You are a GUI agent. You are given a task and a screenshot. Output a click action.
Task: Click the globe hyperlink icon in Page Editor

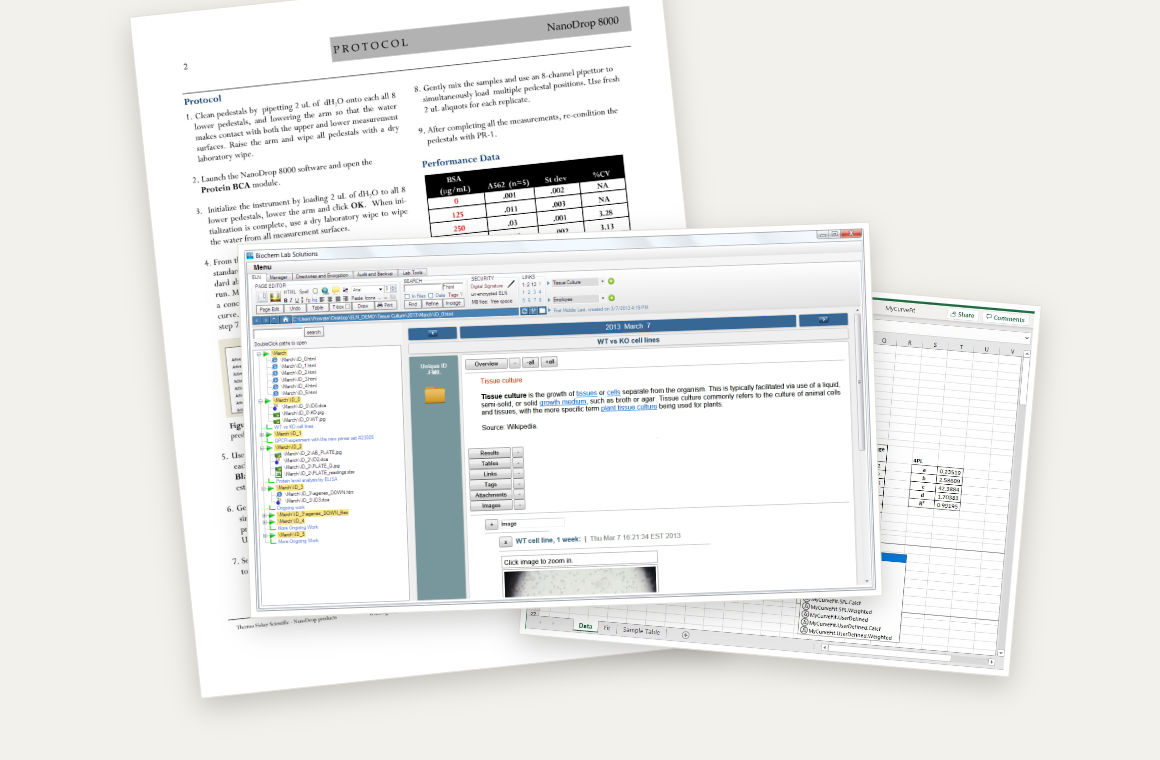pos(325,290)
